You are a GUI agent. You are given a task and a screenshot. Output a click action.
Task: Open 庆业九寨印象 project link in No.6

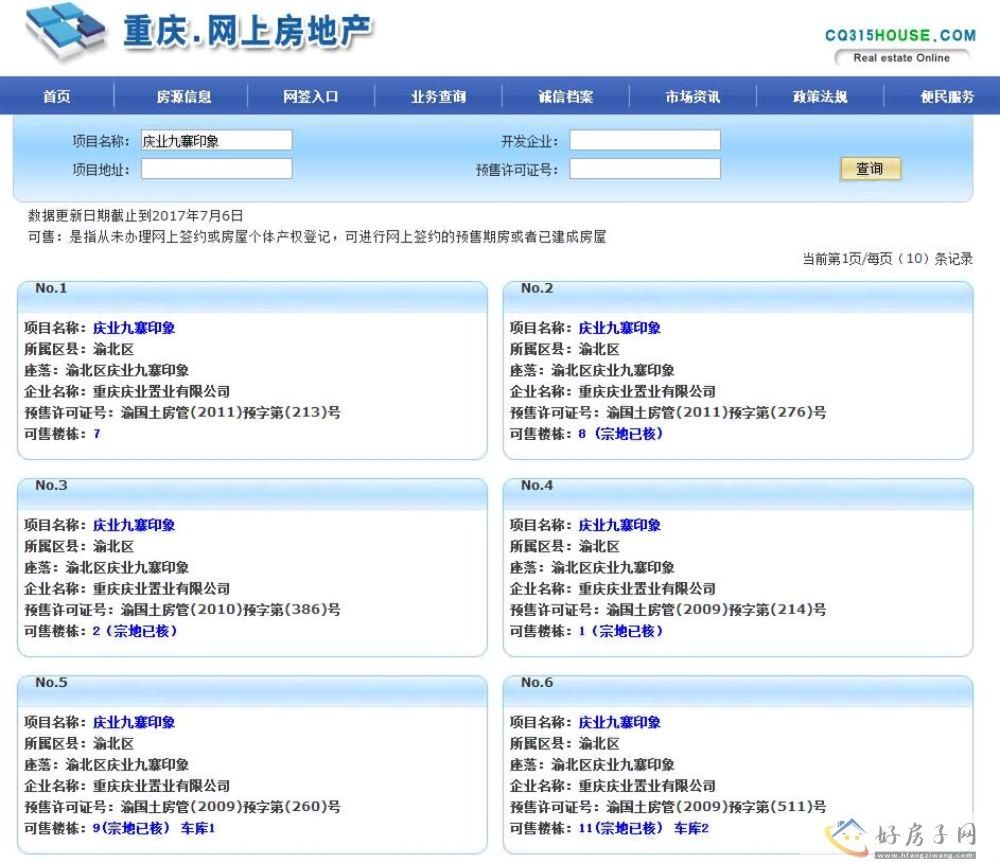(x=619, y=722)
